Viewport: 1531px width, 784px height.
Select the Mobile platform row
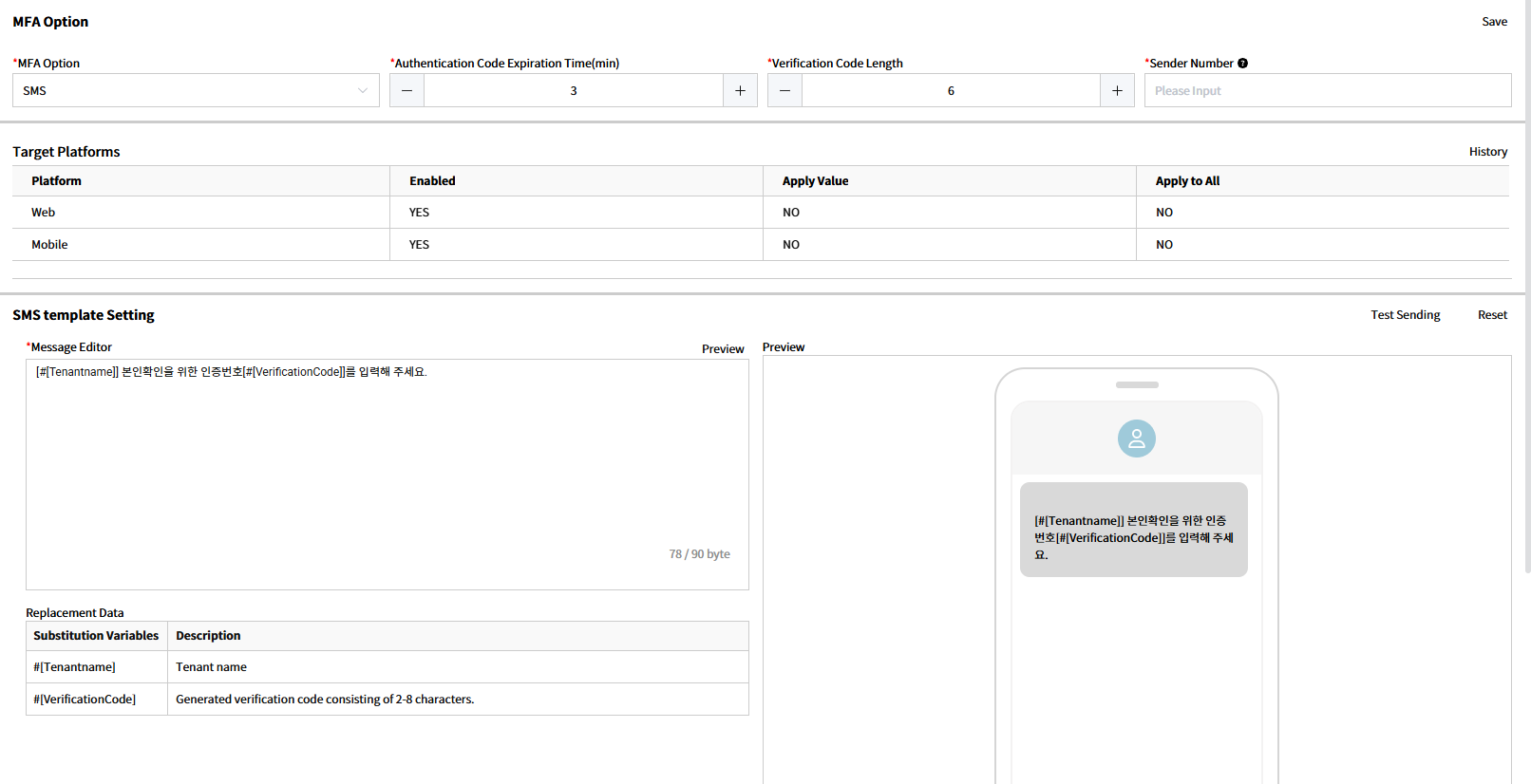tap(49, 245)
